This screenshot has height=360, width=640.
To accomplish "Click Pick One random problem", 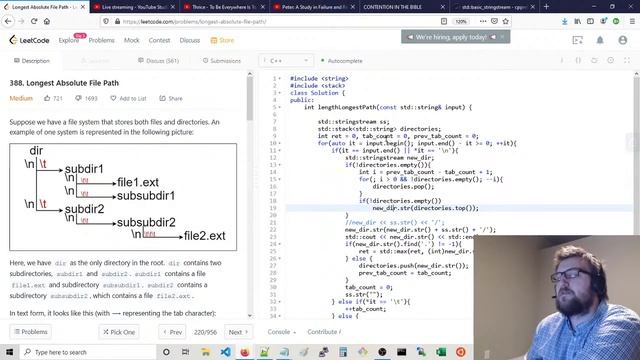I will 119,332.
